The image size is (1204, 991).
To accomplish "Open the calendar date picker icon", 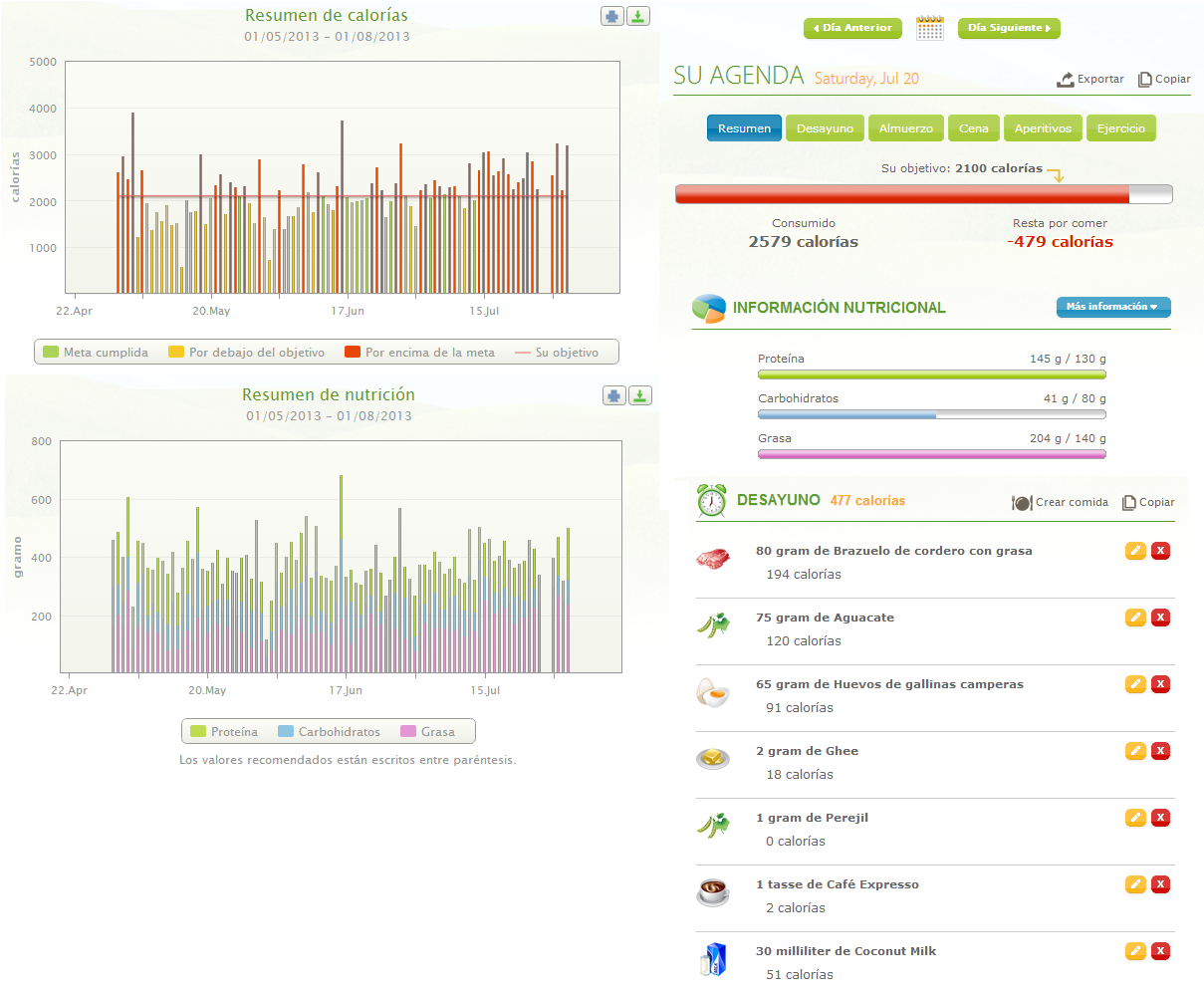I will click(x=929, y=28).
